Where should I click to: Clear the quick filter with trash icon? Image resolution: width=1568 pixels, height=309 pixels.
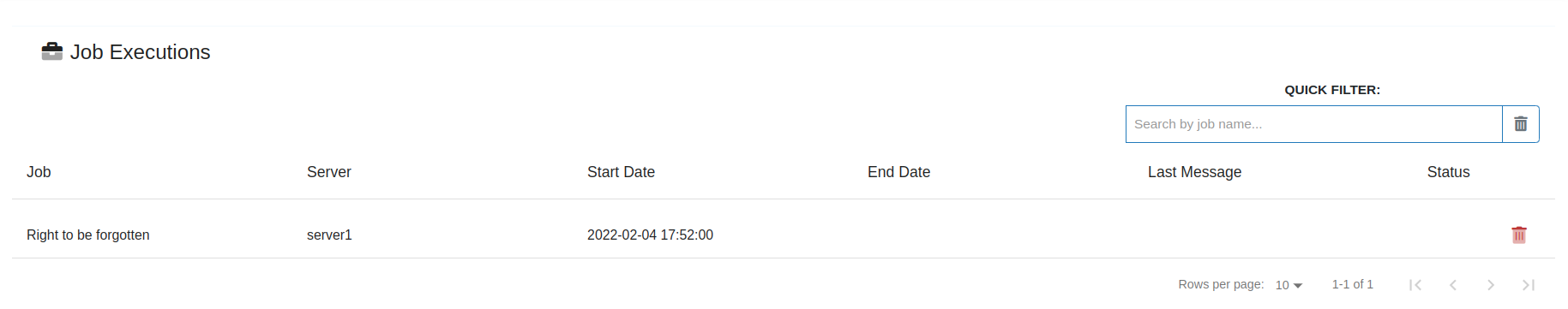(1521, 124)
